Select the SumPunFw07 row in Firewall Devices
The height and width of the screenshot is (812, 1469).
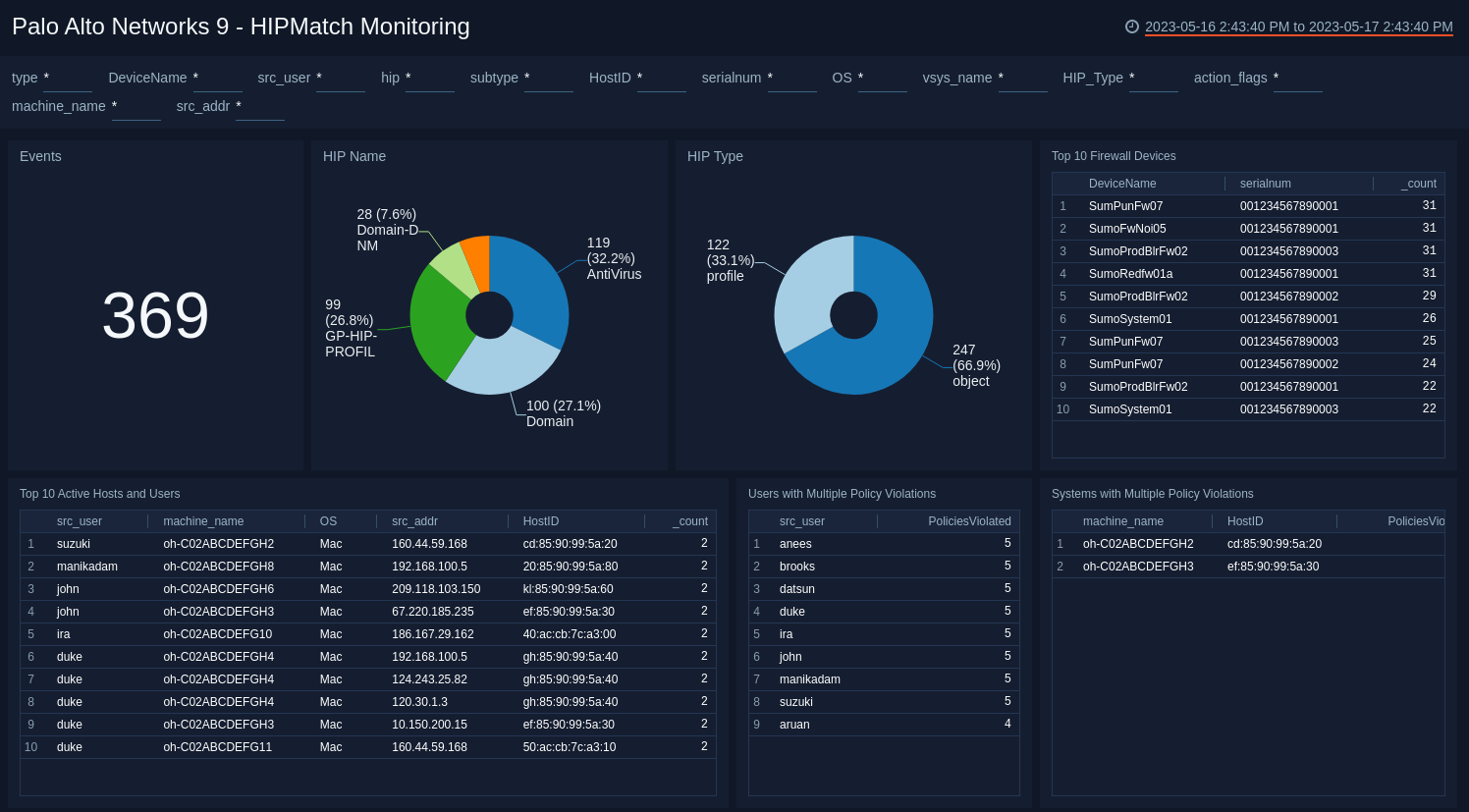1124,206
